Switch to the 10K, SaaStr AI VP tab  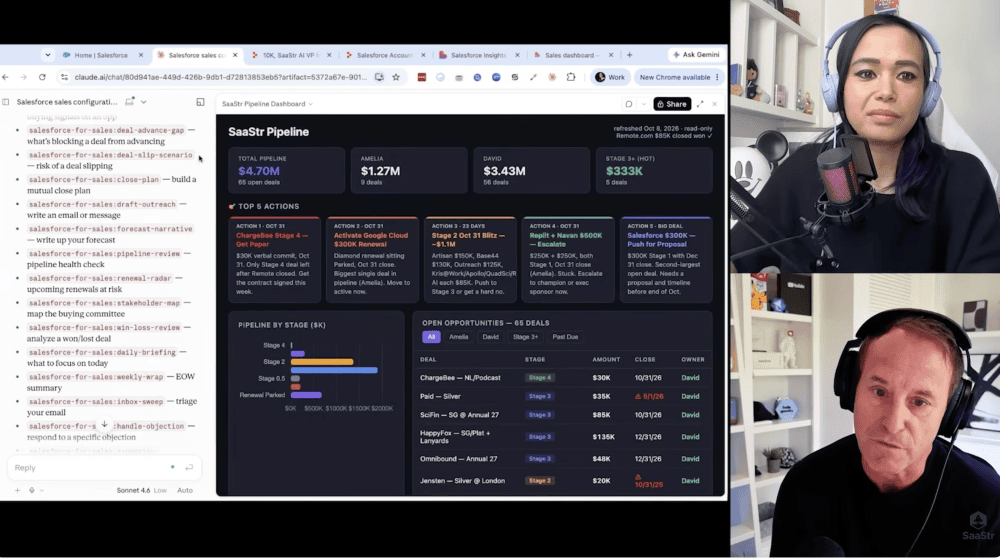click(290, 55)
